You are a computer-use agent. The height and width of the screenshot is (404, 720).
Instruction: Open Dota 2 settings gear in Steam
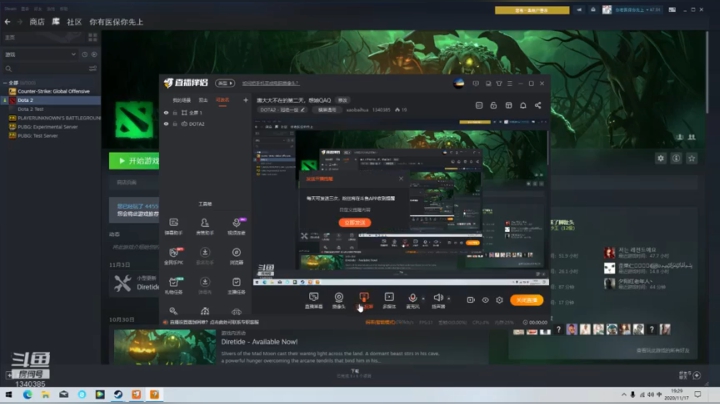coord(661,158)
